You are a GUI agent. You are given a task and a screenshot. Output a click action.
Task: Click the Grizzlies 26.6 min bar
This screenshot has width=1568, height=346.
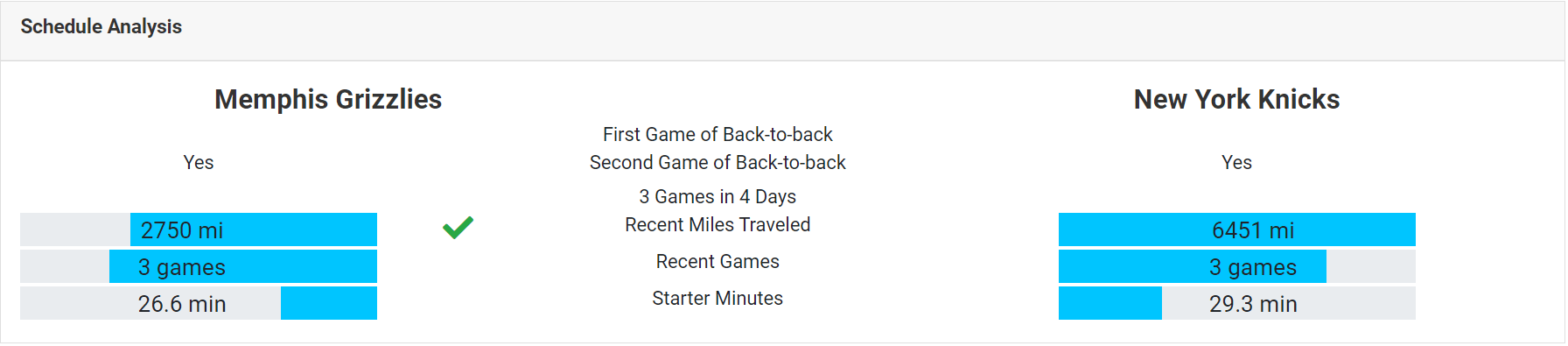[x=199, y=303]
